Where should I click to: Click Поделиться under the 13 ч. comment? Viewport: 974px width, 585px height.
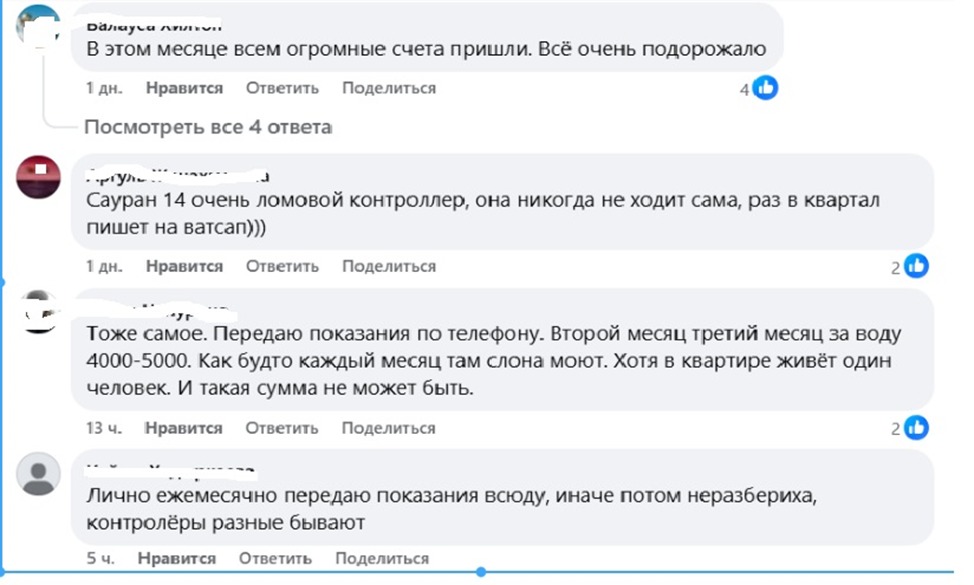tap(388, 428)
